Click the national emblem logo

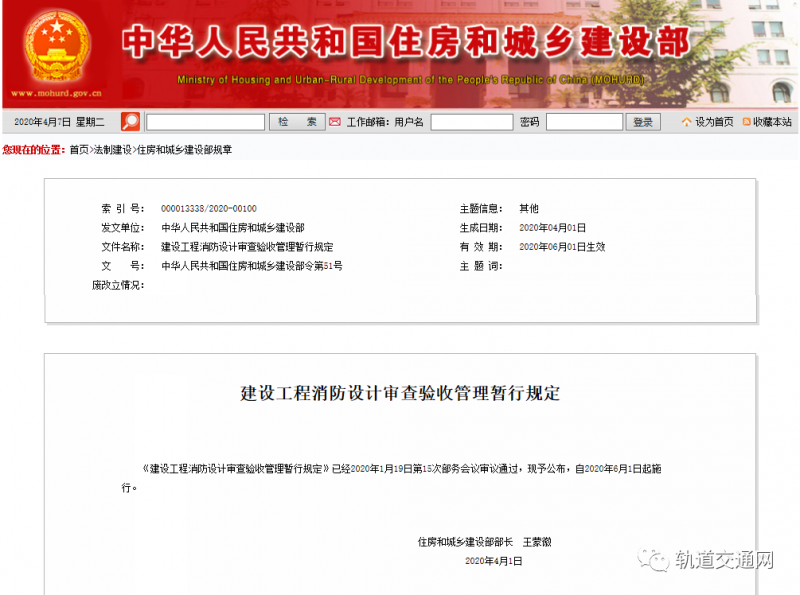tap(57, 46)
